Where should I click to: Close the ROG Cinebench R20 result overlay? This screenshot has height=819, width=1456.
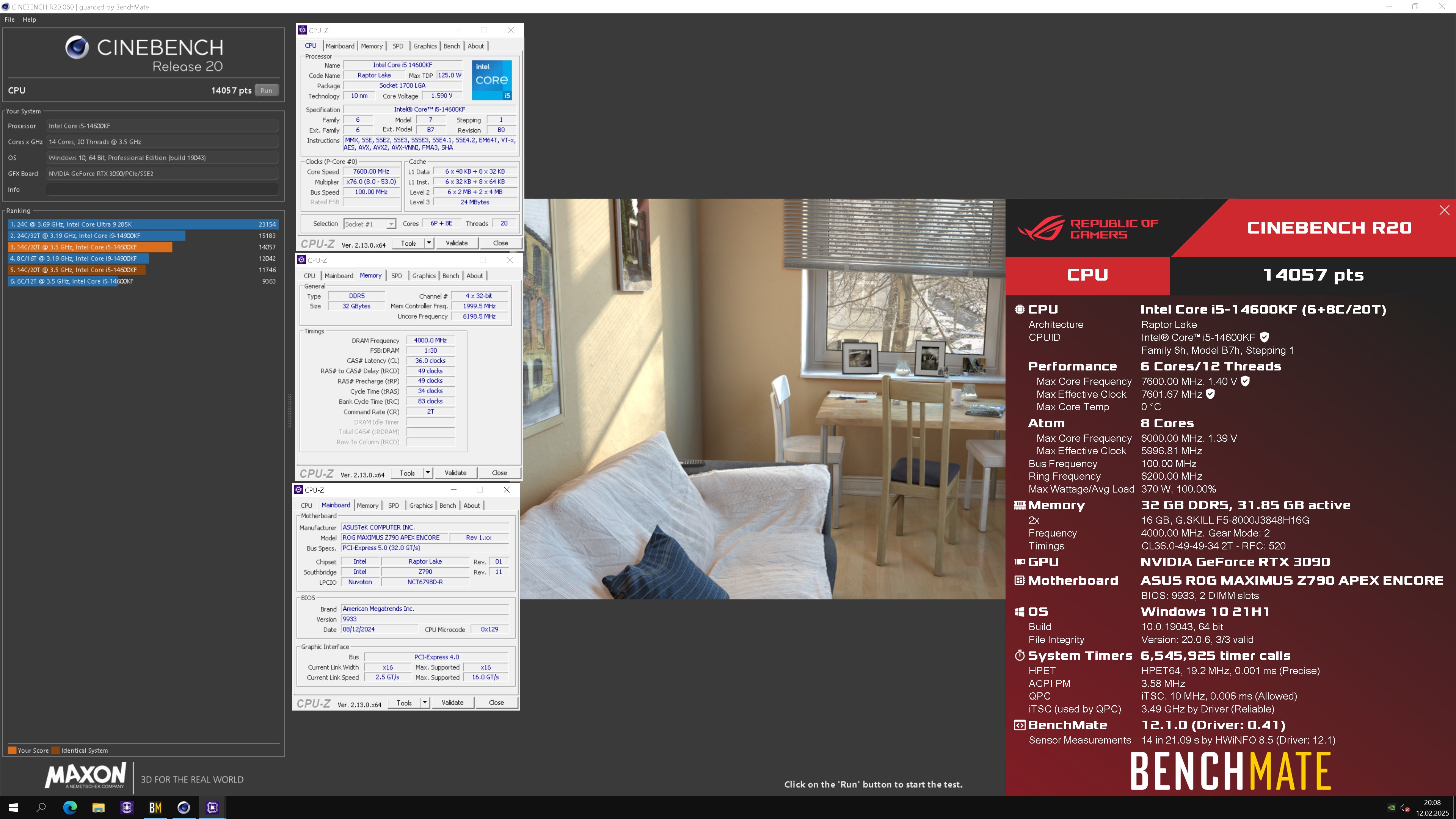tap(1444, 210)
